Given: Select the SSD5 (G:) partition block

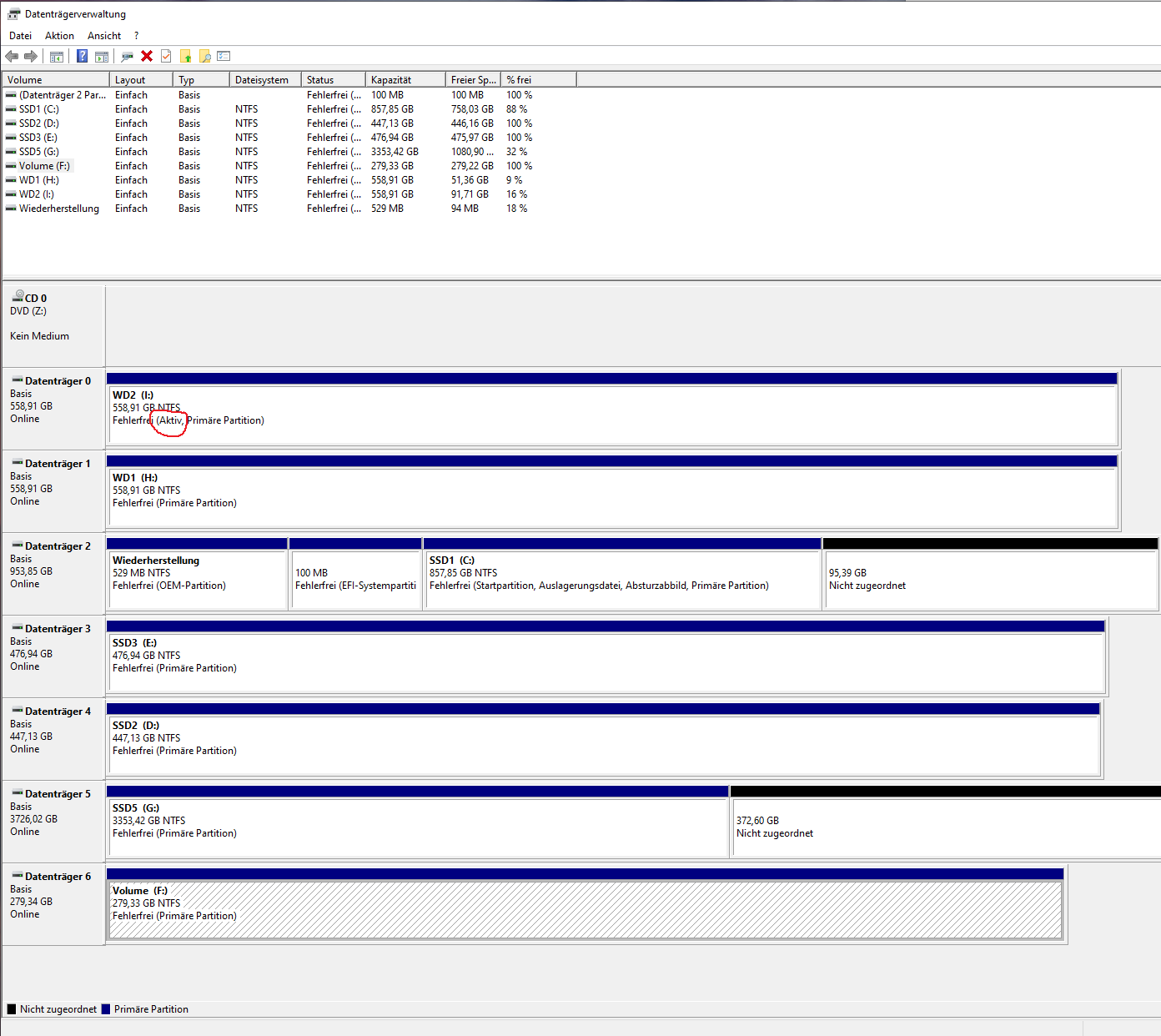Looking at the screenshot, I should point(417,822).
